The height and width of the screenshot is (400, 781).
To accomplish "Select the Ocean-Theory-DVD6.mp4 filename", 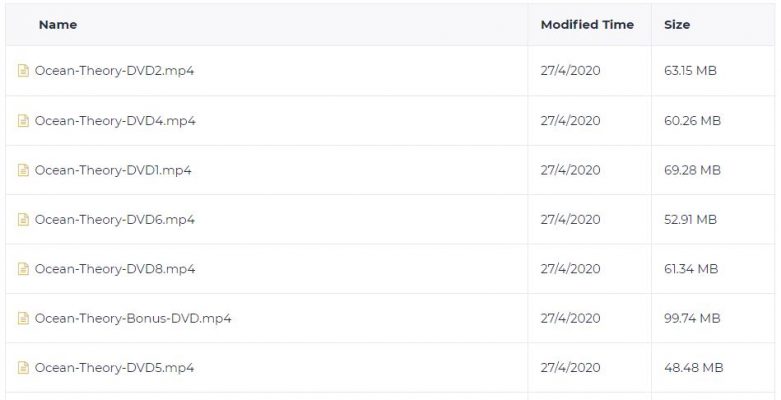I will (115, 220).
